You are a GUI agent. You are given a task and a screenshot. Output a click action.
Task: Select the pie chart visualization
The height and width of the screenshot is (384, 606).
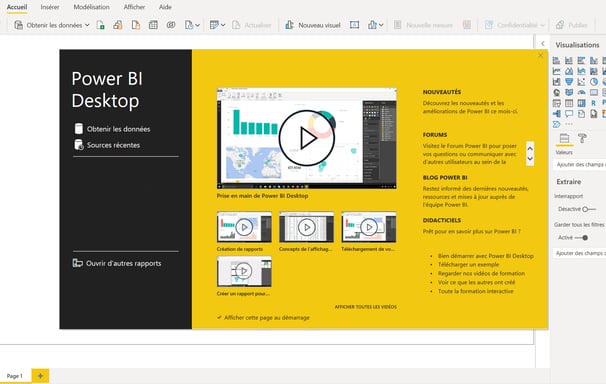pos(594,82)
